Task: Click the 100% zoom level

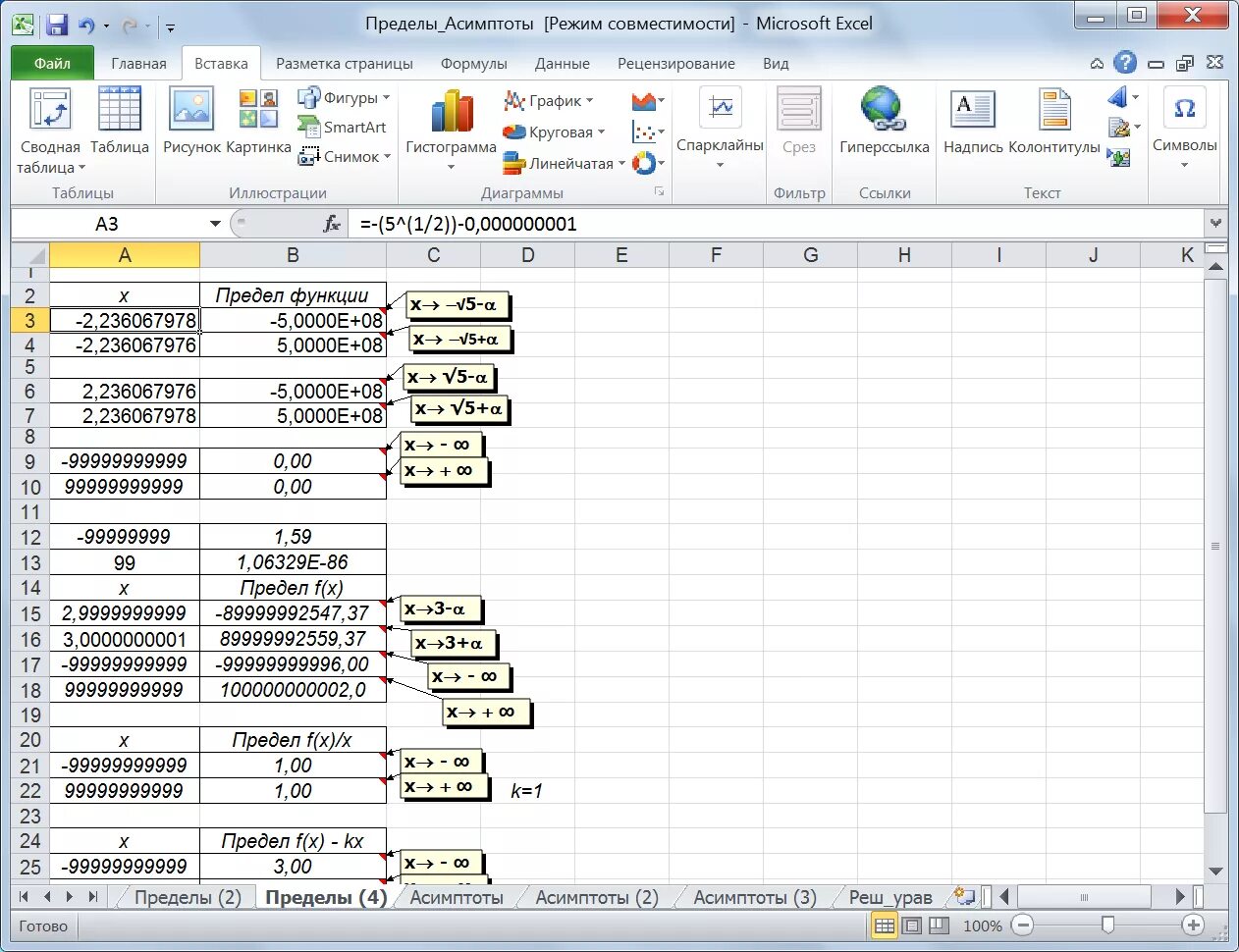Action: point(983,926)
